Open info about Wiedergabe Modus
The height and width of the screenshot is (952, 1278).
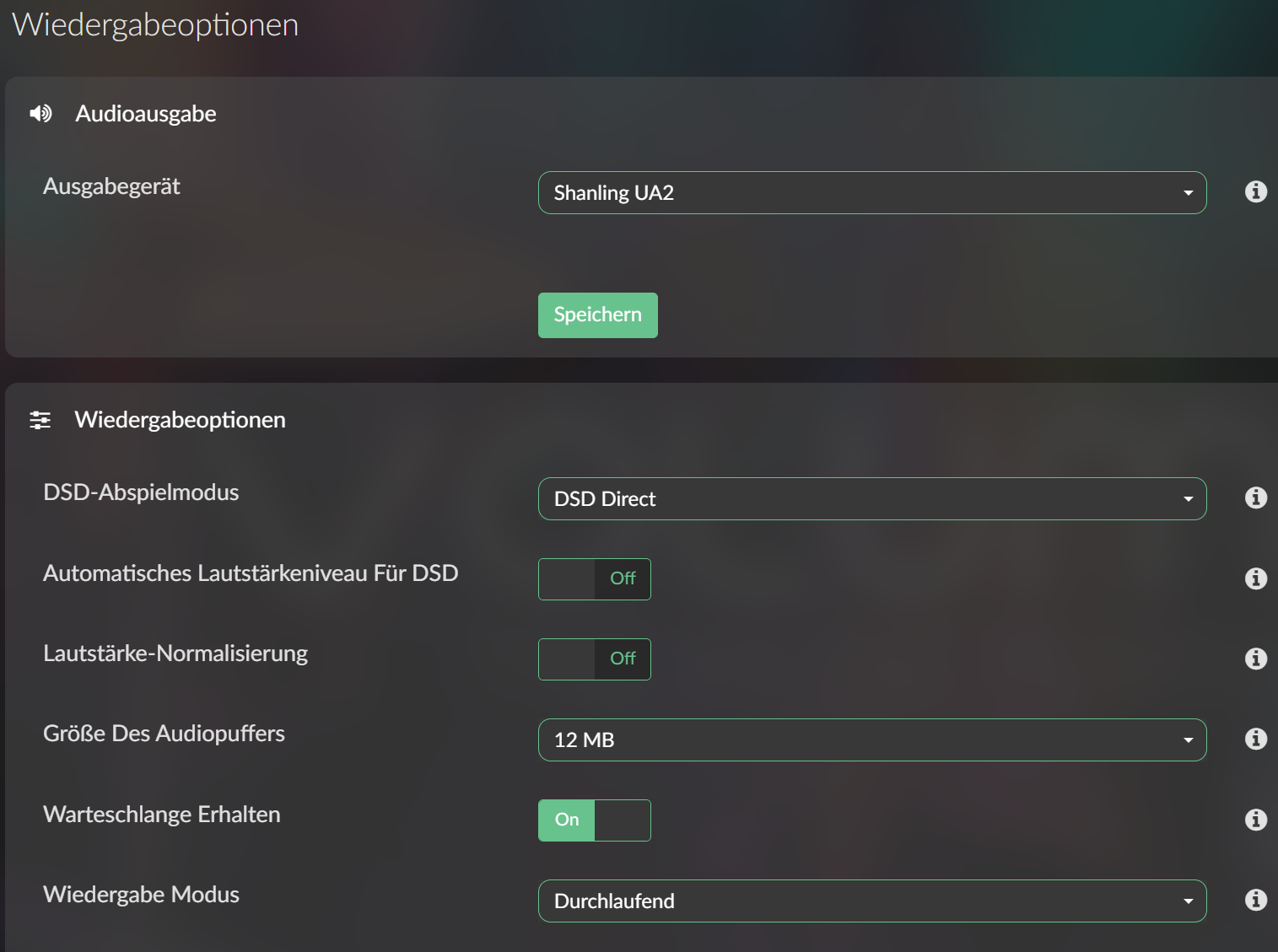(x=1255, y=900)
